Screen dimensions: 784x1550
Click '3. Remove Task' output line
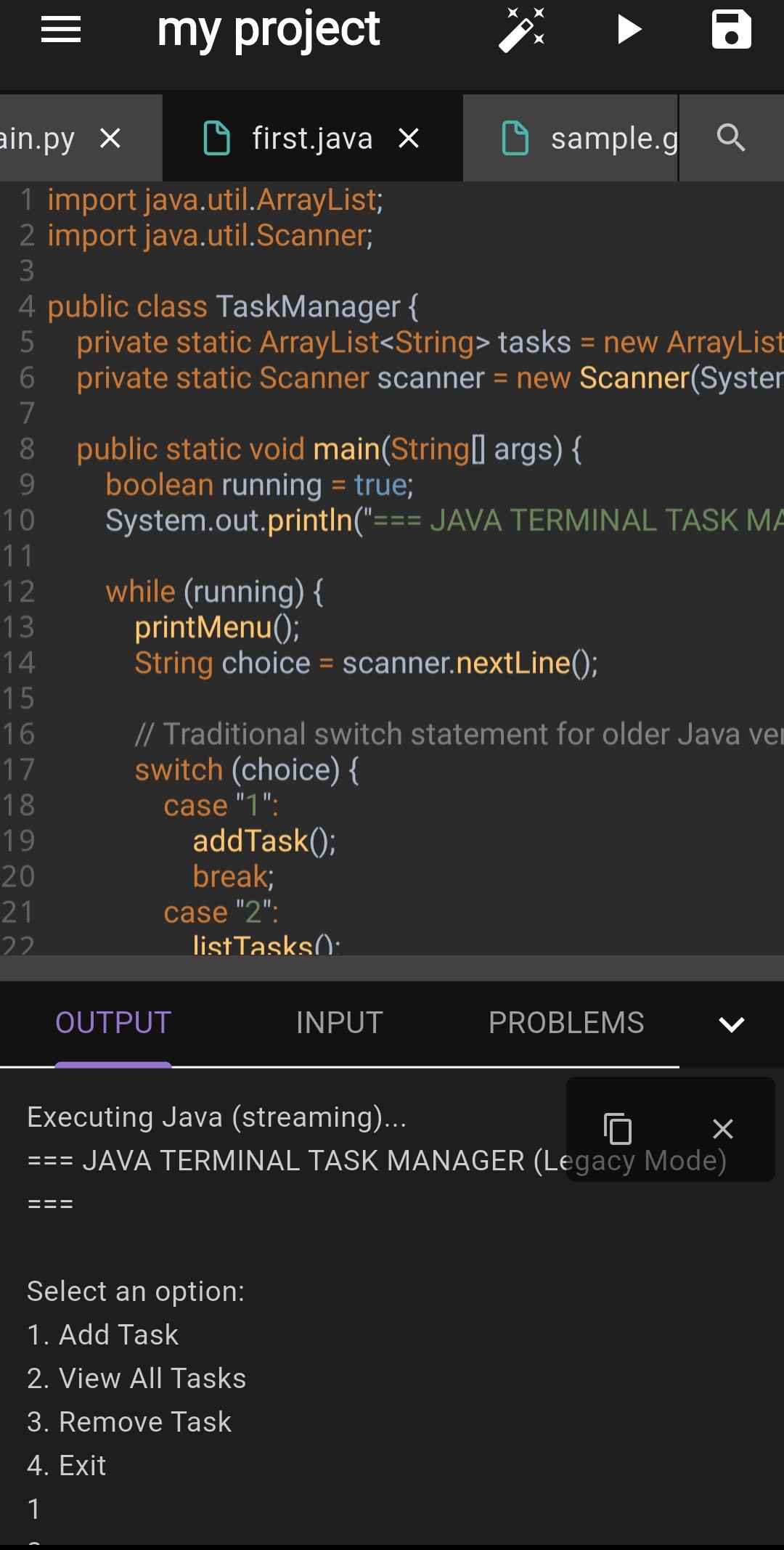(x=129, y=1422)
